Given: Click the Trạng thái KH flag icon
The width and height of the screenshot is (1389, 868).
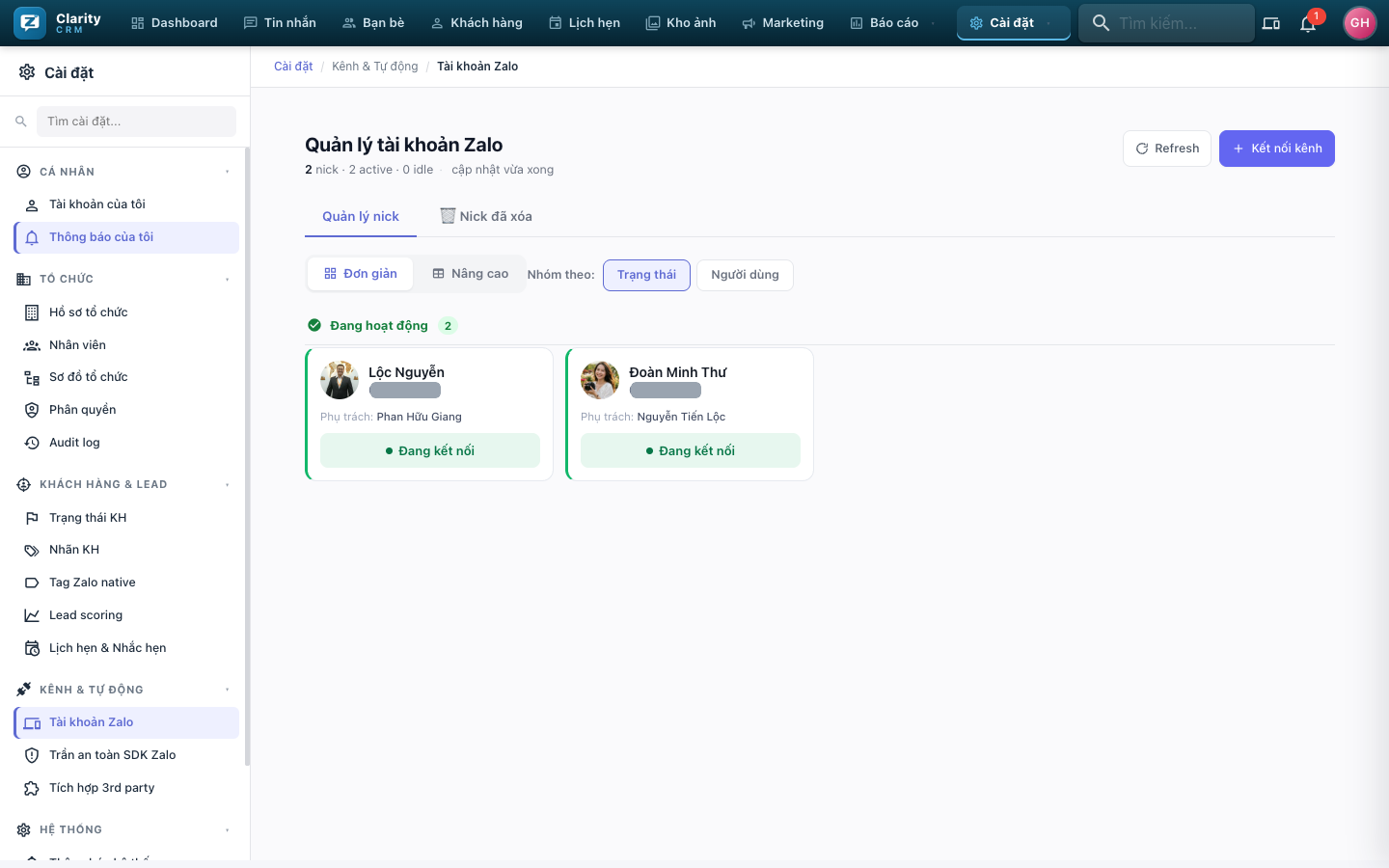Looking at the screenshot, I should coord(32,518).
